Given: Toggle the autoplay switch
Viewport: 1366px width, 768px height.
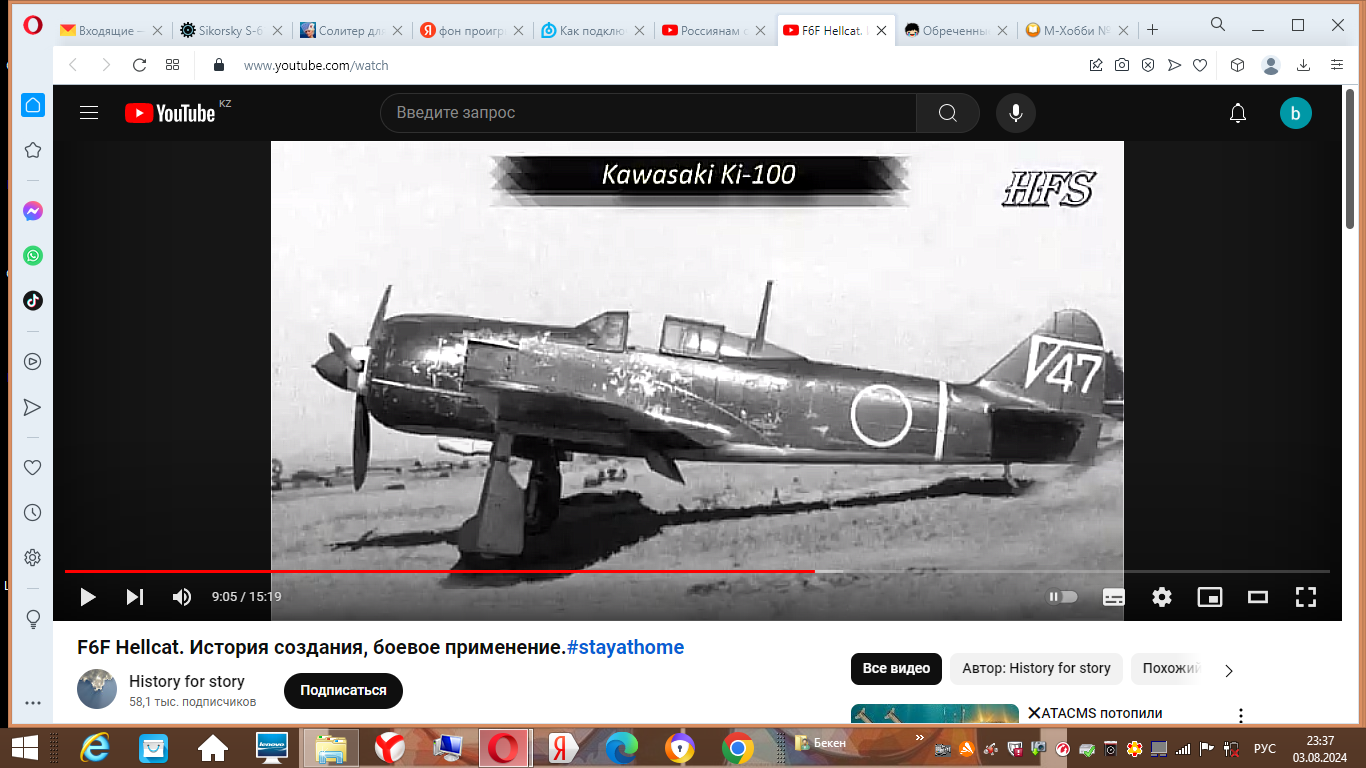Looking at the screenshot, I should point(1062,597).
